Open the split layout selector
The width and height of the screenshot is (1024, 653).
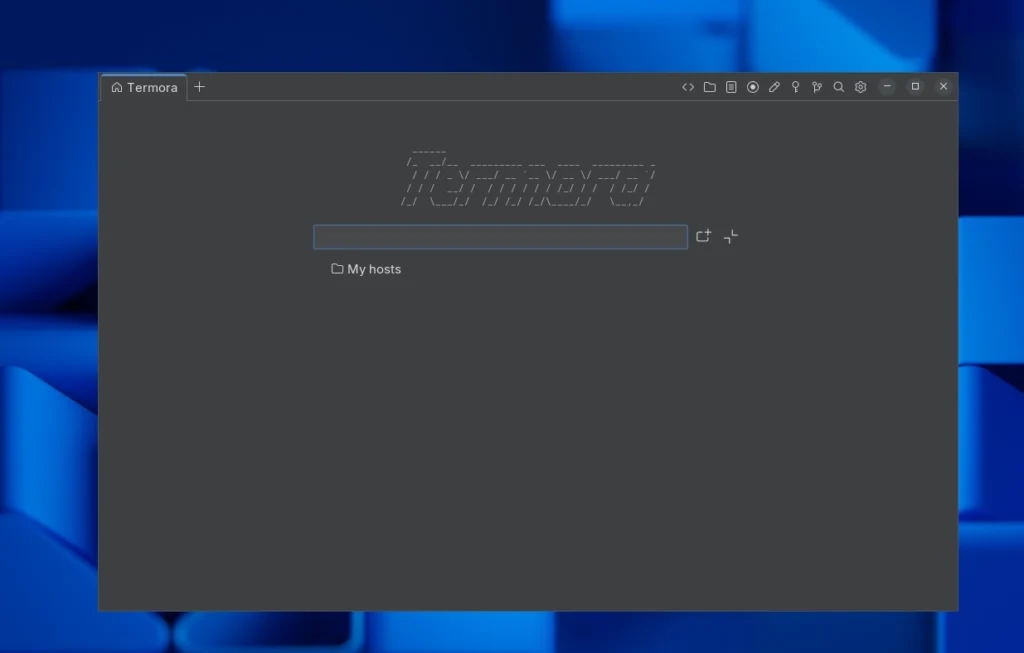click(x=729, y=236)
